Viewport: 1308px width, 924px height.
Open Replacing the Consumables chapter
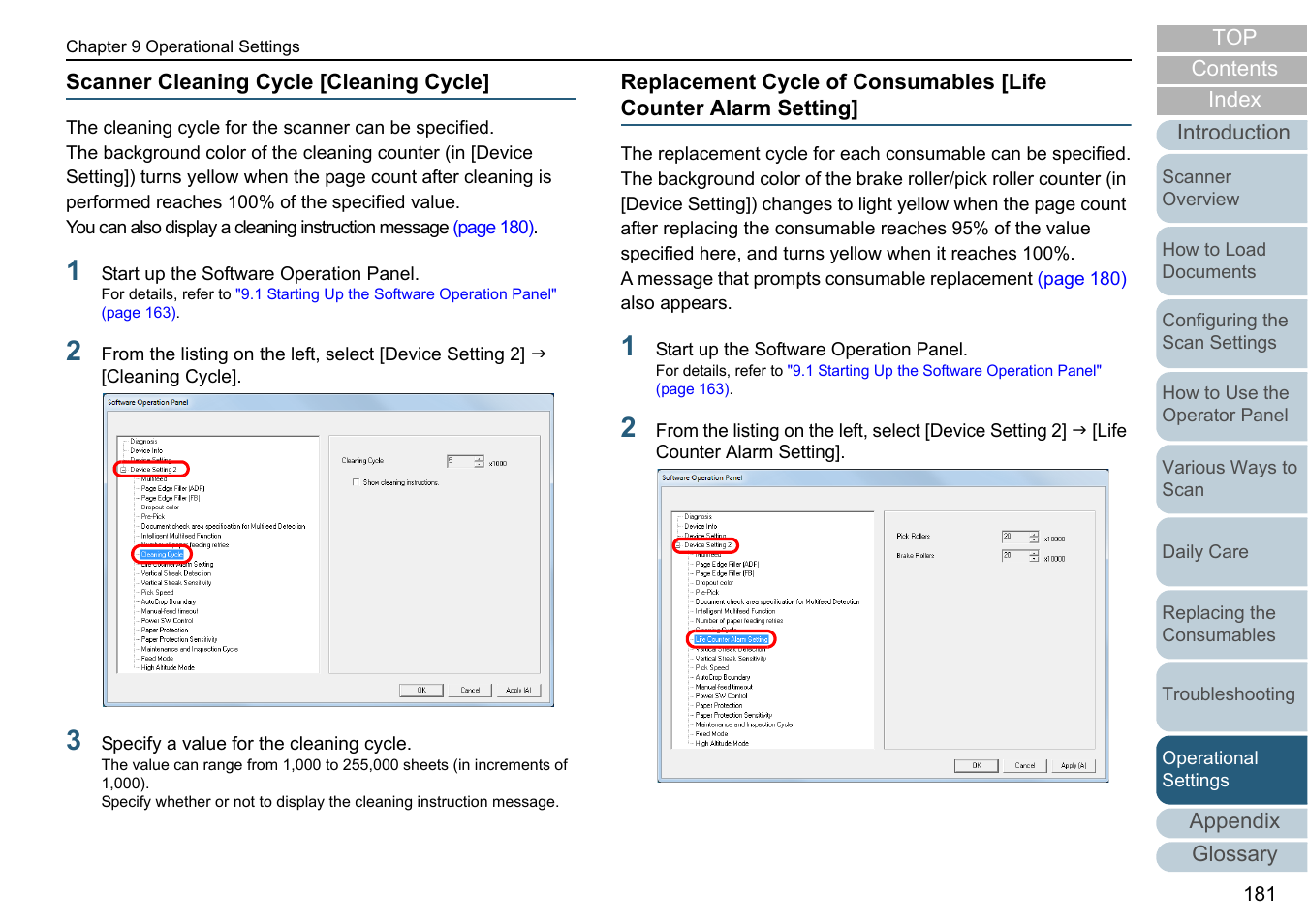[1231, 624]
